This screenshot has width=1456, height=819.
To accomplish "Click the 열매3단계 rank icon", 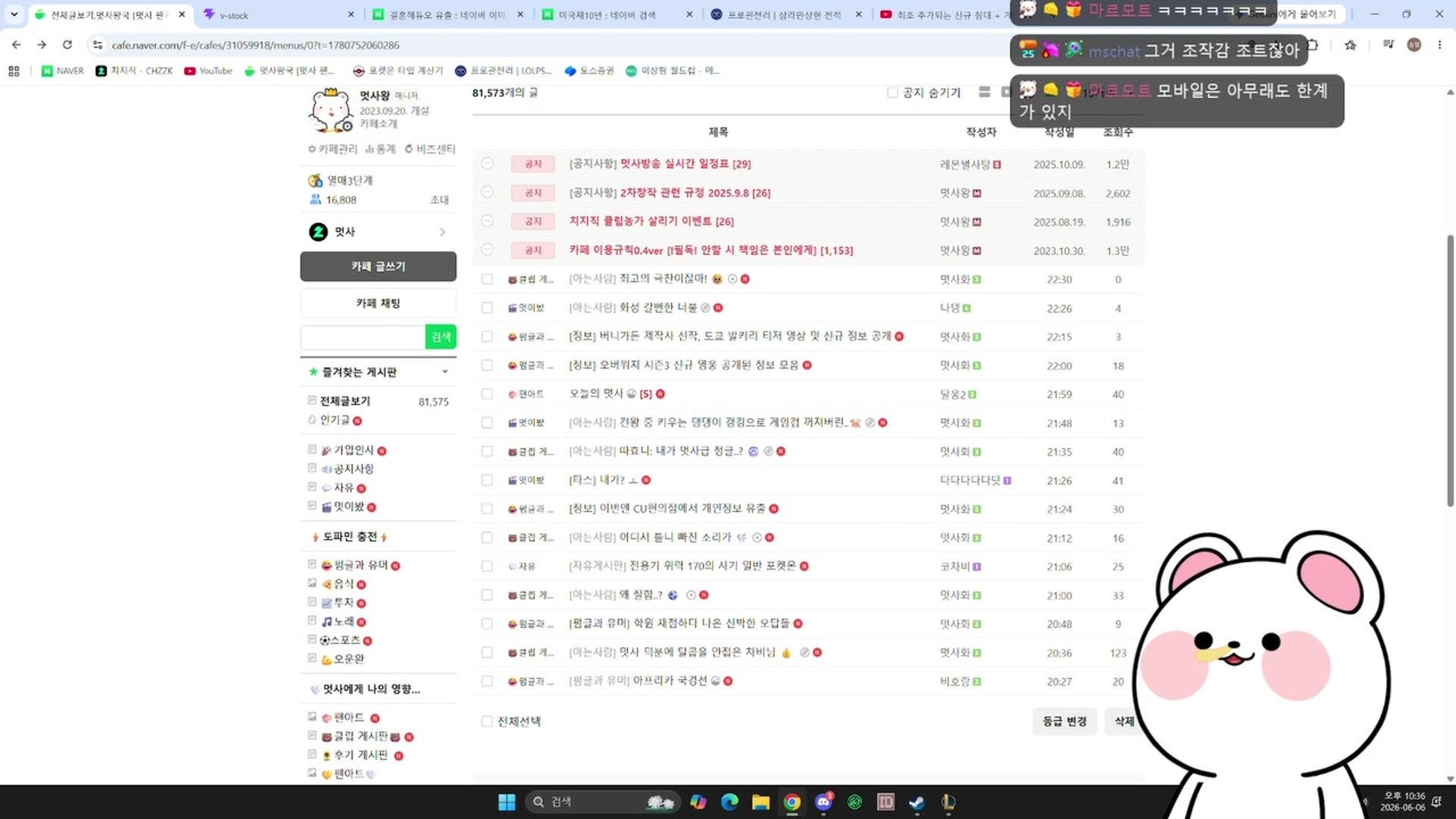I will click(x=315, y=180).
